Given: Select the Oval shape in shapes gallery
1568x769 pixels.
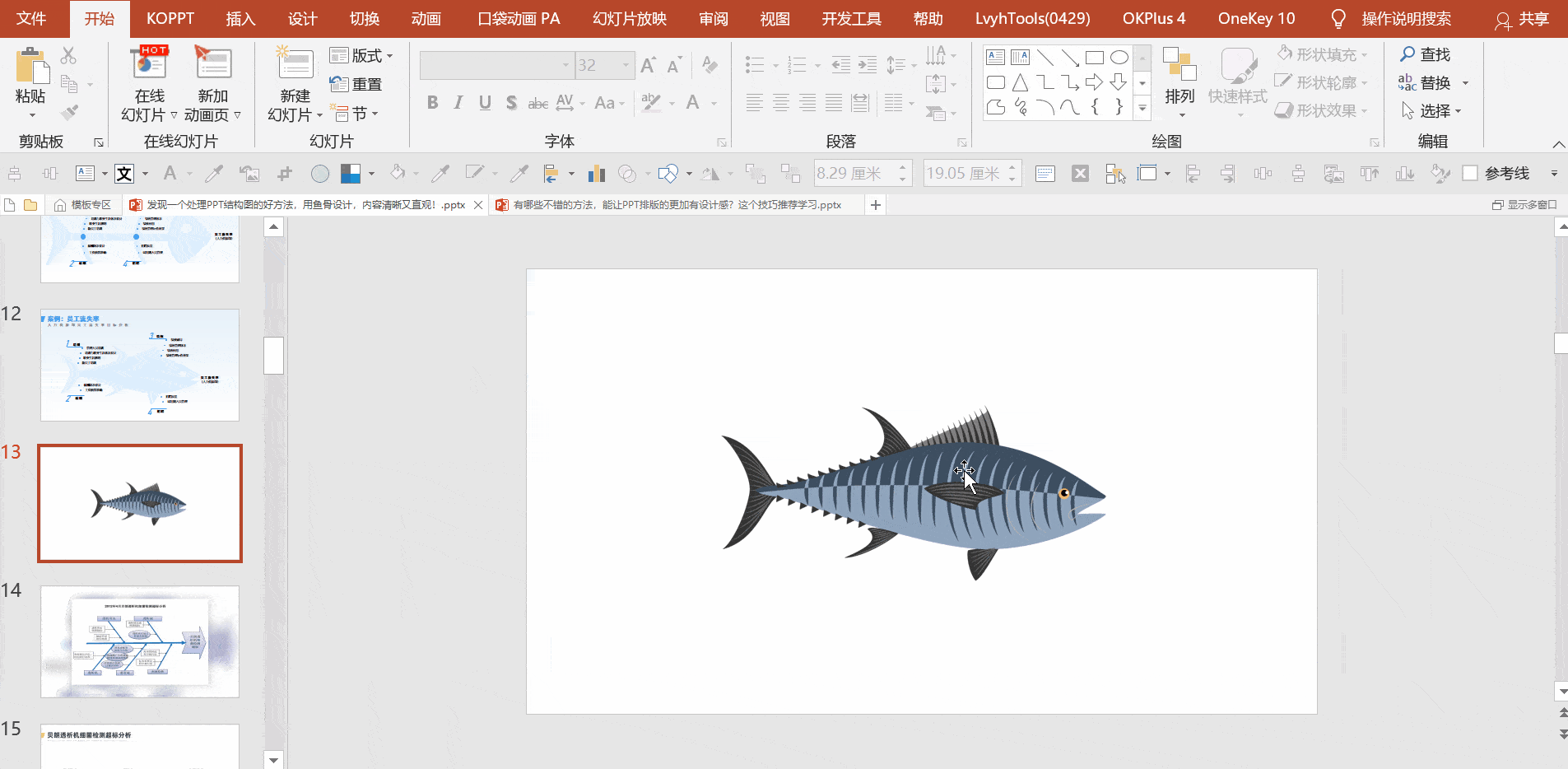Looking at the screenshot, I should pyautogui.click(x=1119, y=58).
